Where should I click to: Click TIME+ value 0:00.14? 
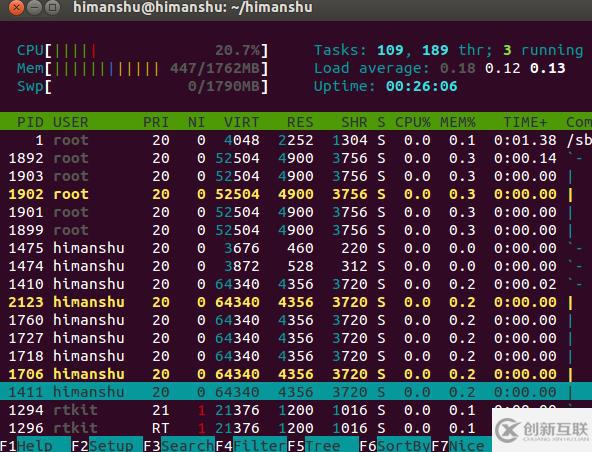525,158
